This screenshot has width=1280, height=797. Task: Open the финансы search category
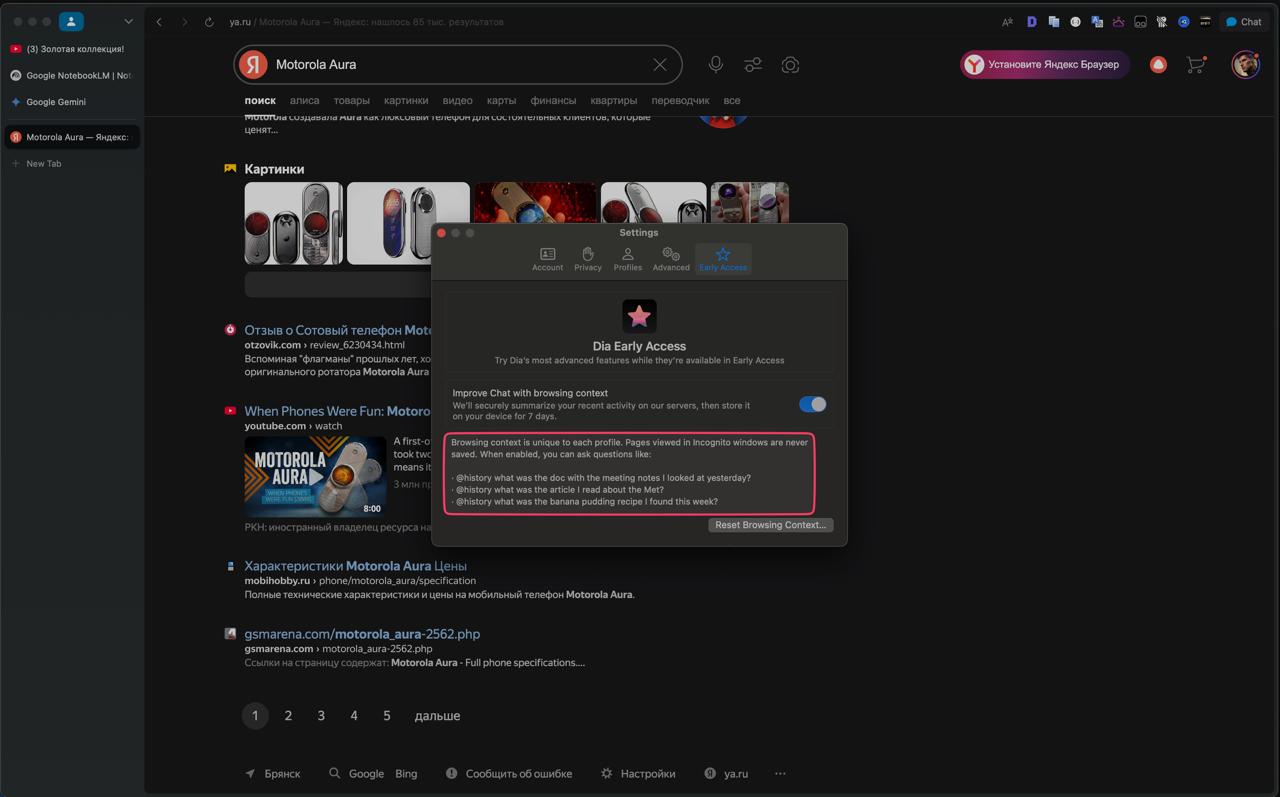click(x=553, y=101)
